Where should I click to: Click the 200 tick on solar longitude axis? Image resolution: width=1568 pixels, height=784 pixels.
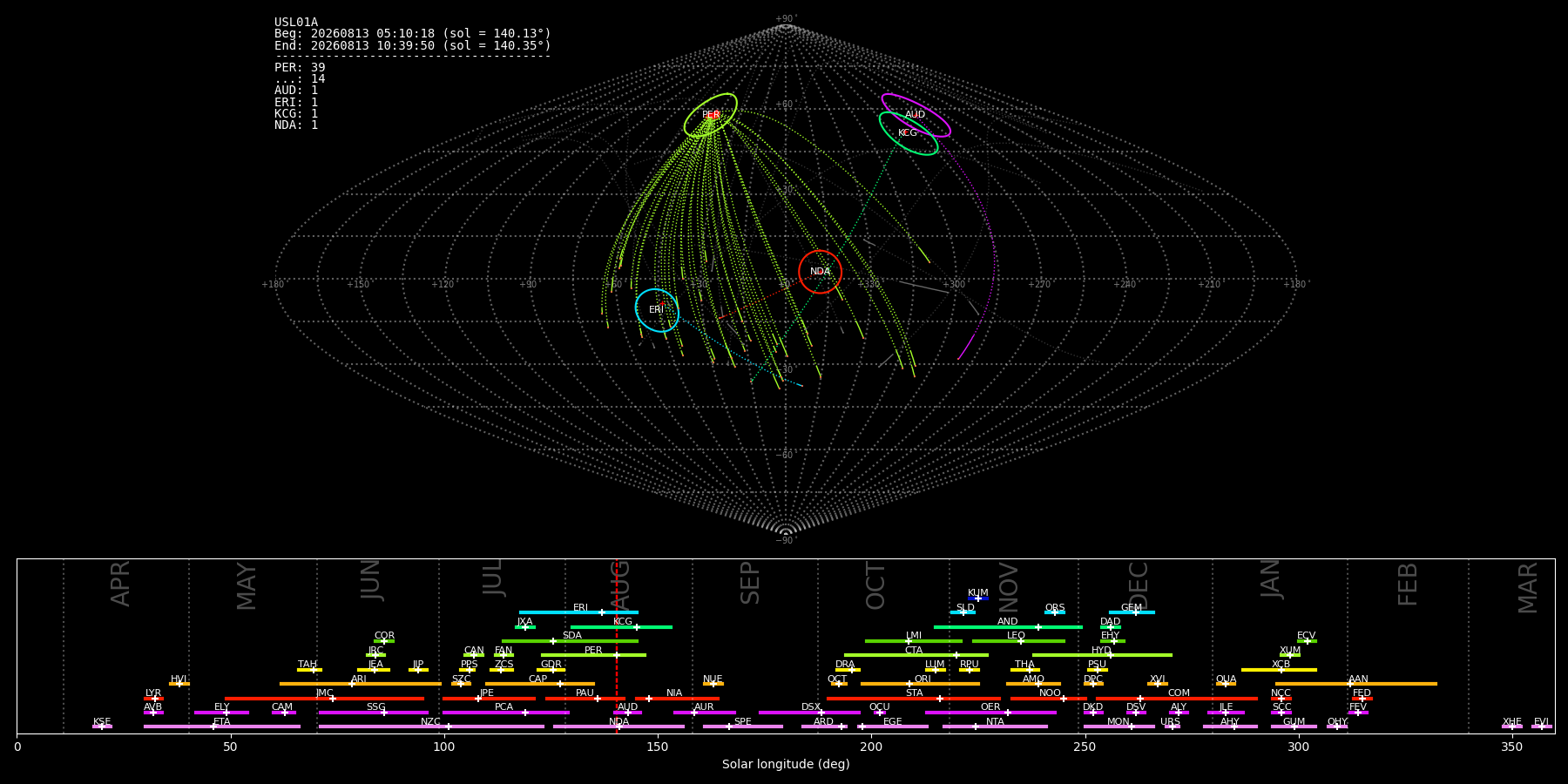871,747
